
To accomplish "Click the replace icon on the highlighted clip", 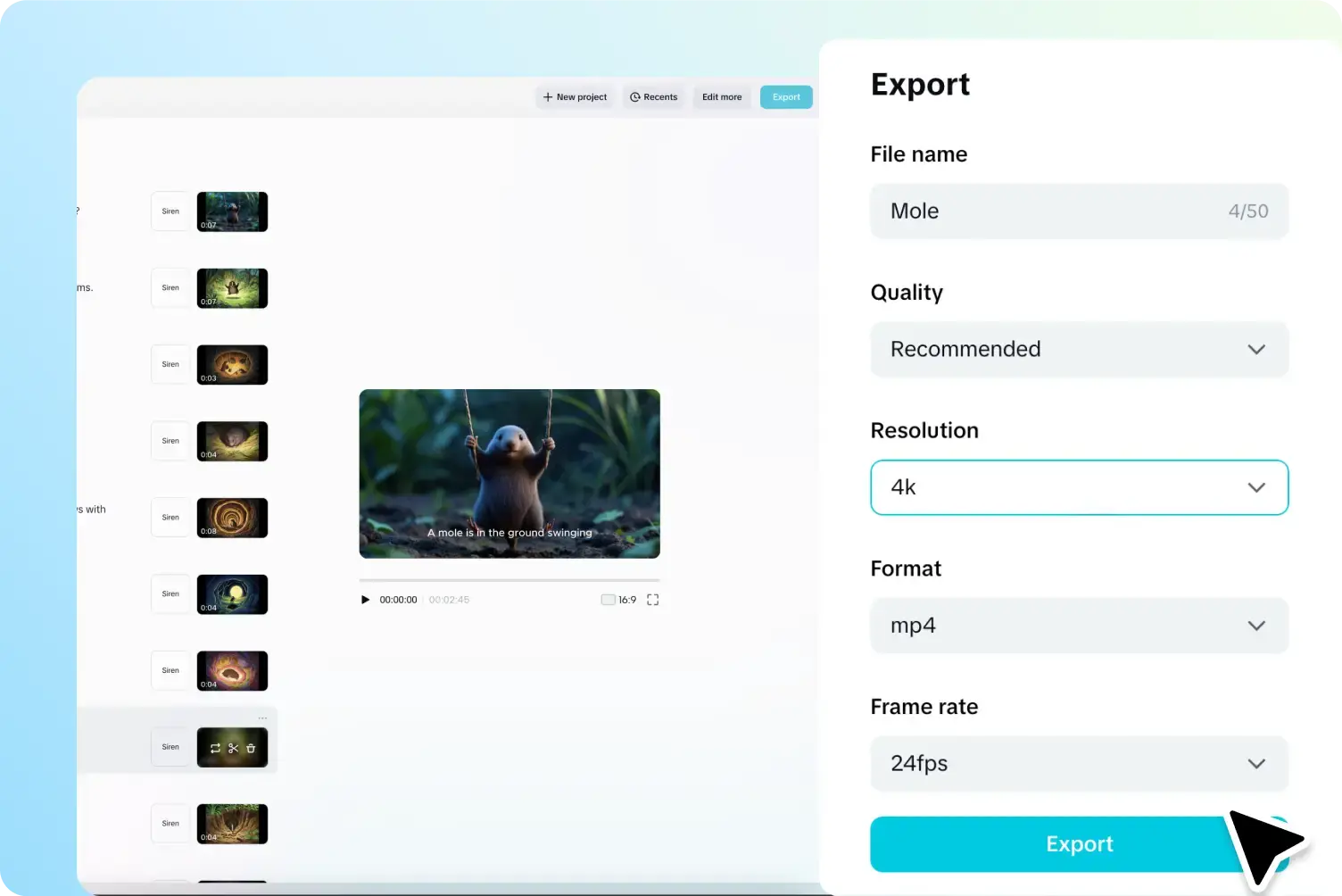I will (x=215, y=748).
